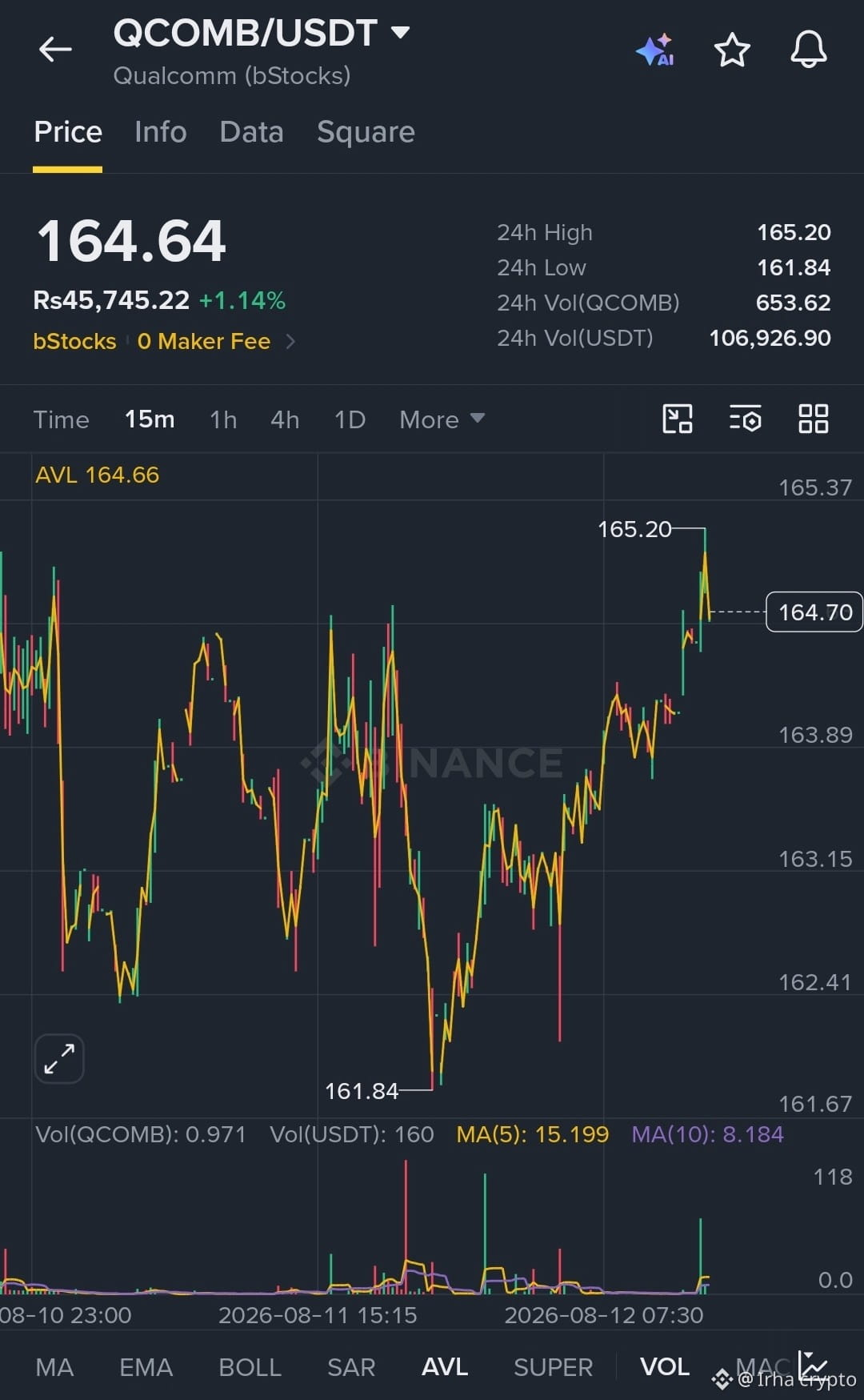The image size is (864, 1400).
Task: Tap the 161.84 low marker on chart
Action: click(x=362, y=1091)
